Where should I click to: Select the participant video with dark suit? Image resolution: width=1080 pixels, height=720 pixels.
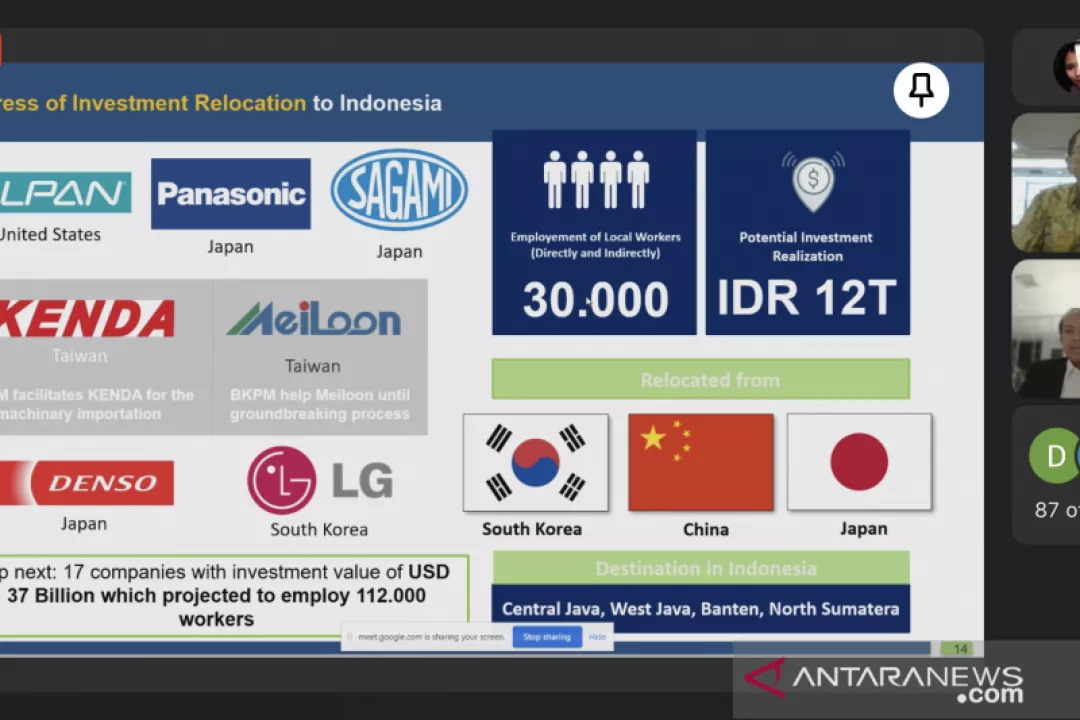pos(1046,329)
